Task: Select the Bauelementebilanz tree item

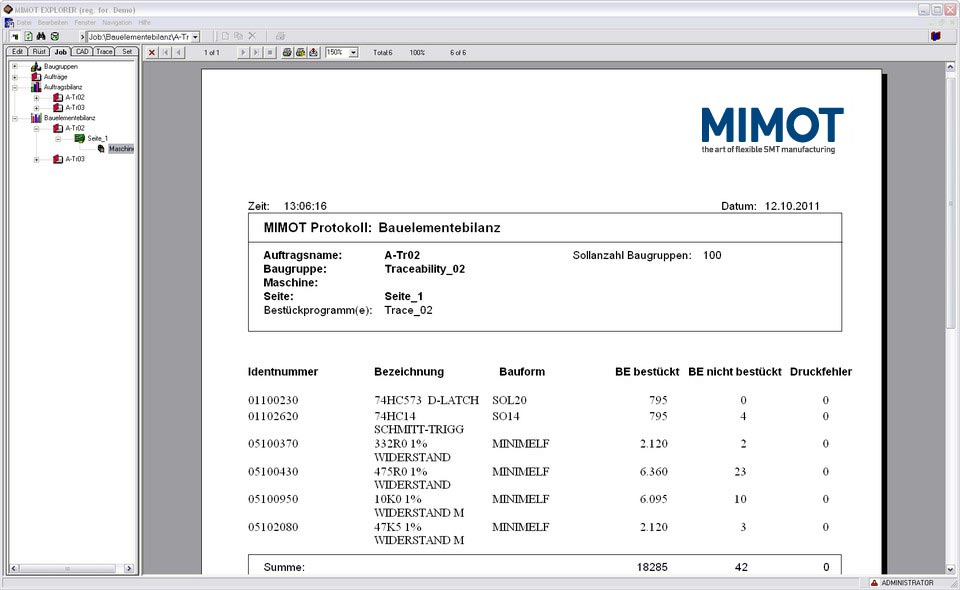Action: tap(70, 118)
